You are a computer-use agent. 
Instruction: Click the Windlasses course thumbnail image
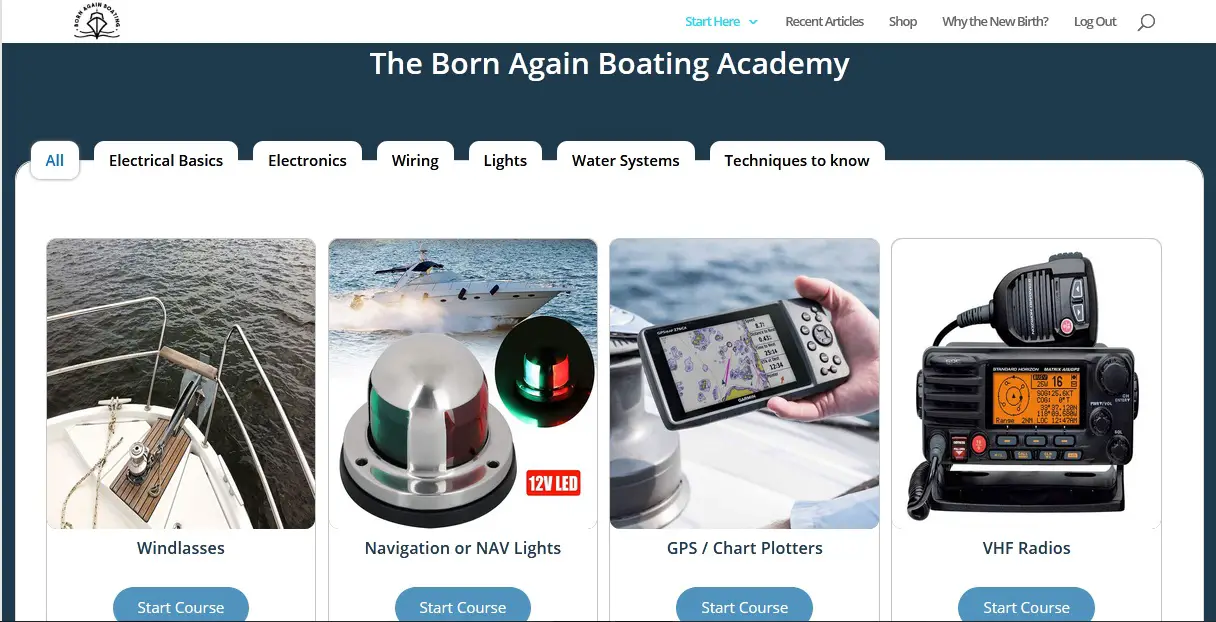(x=181, y=383)
